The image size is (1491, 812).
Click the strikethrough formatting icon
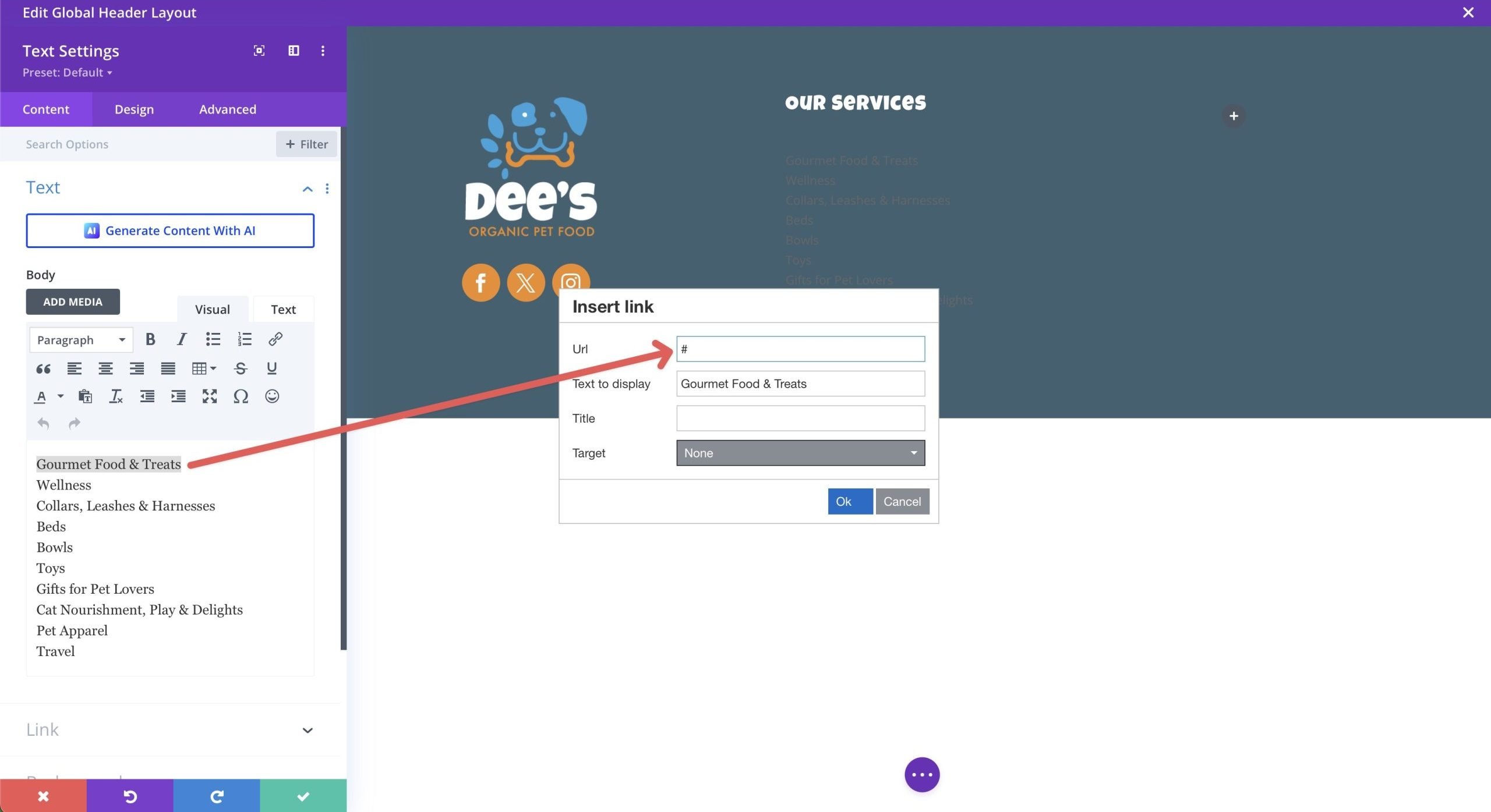(x=239, y=368)
